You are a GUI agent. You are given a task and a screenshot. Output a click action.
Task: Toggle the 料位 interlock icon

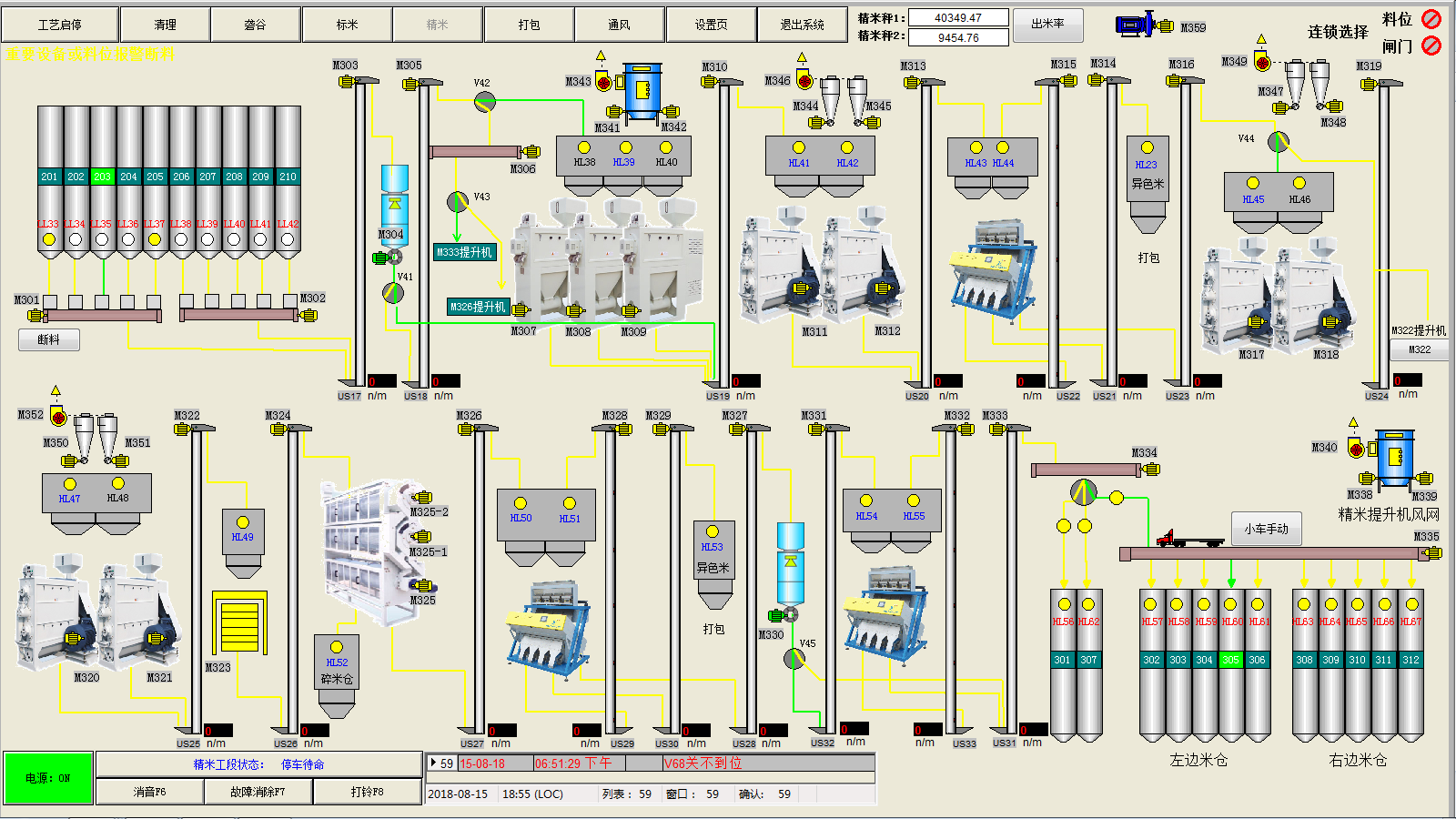point(1431,19)
